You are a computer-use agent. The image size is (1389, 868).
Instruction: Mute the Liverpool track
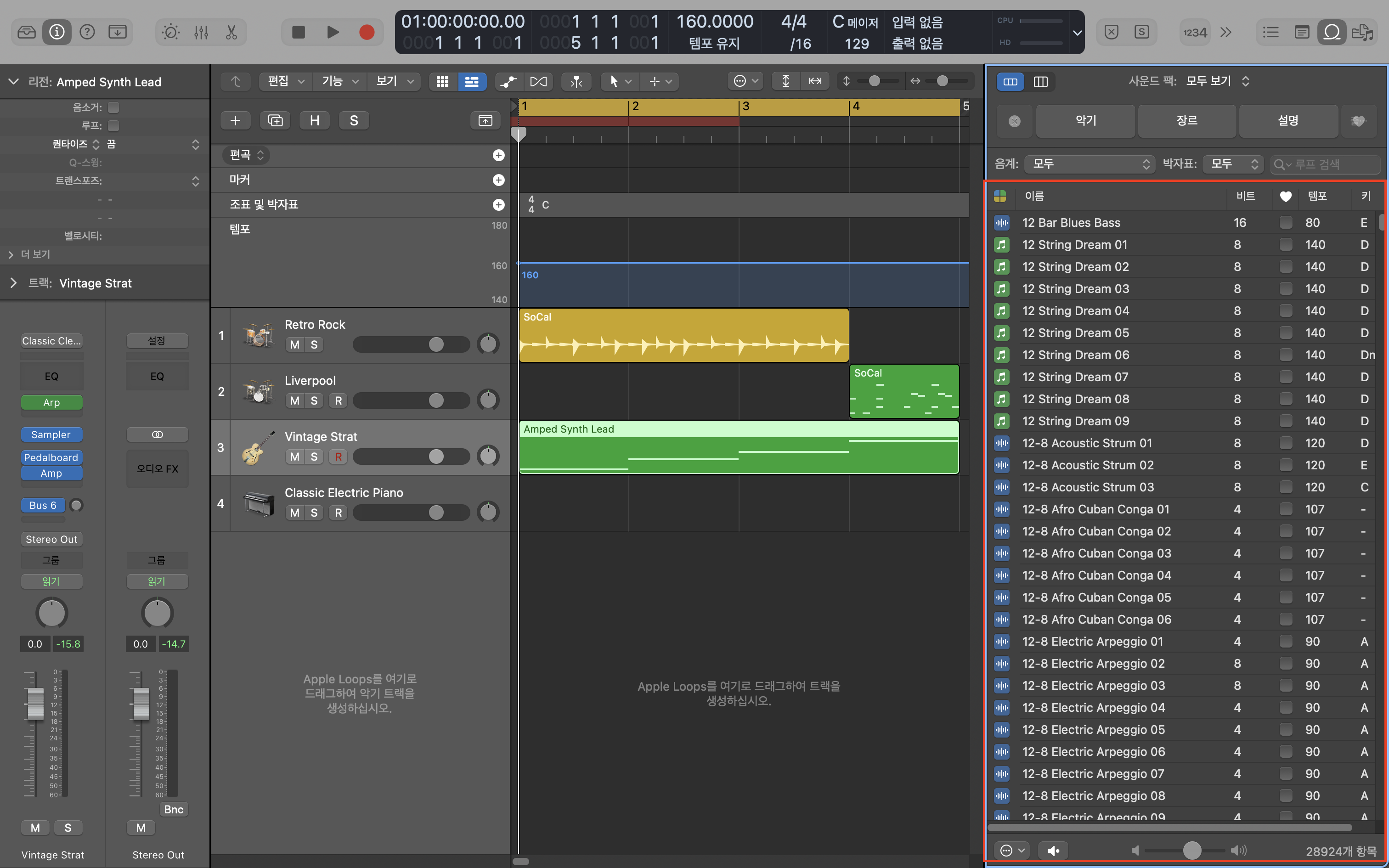(294, 400)
